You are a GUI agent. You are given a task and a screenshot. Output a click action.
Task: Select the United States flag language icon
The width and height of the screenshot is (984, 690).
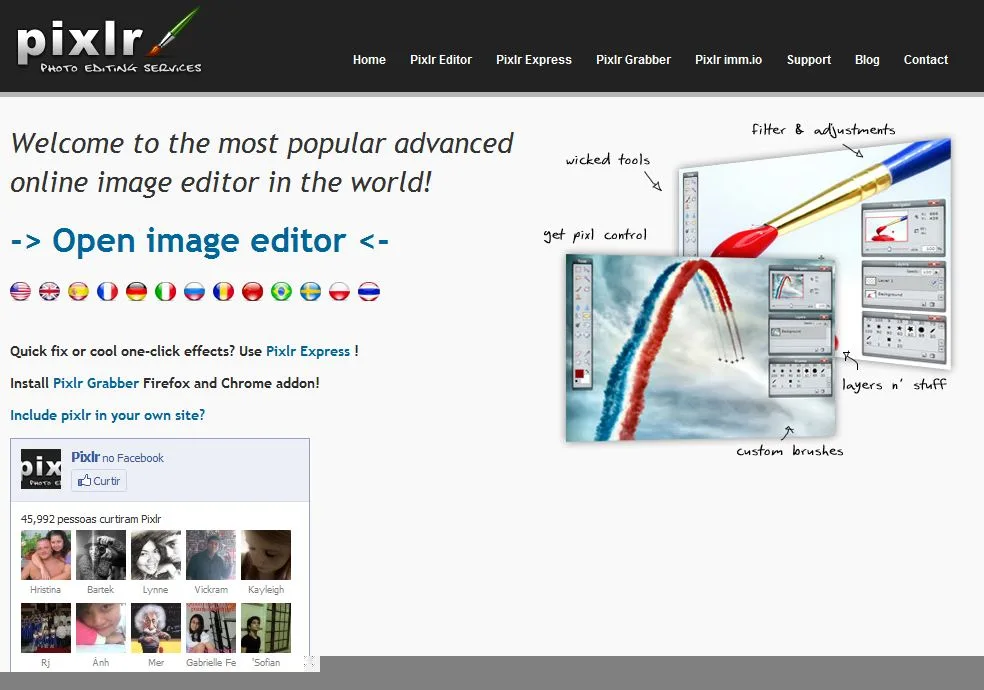point(21,292)
